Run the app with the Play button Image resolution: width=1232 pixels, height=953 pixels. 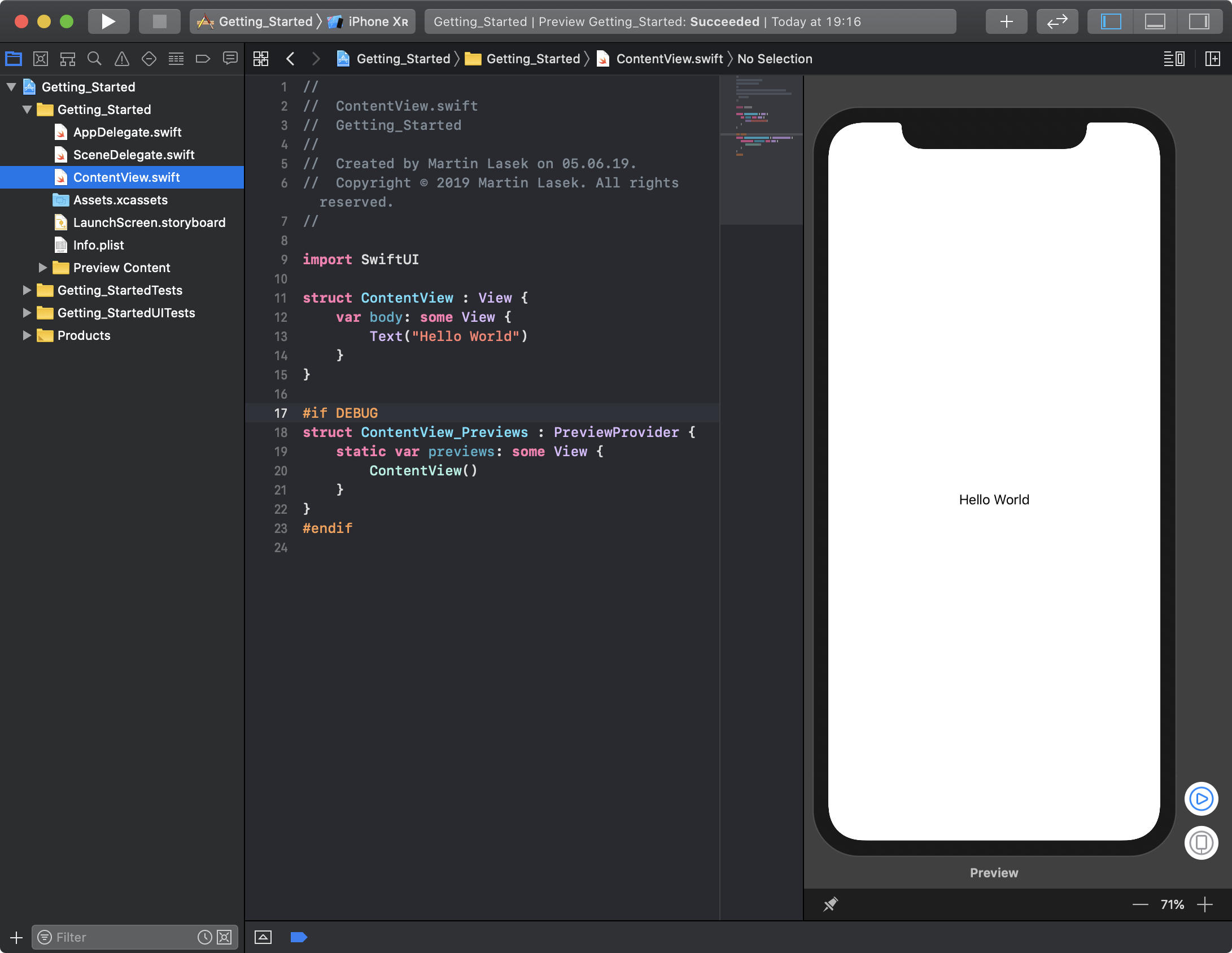(108, 21)
